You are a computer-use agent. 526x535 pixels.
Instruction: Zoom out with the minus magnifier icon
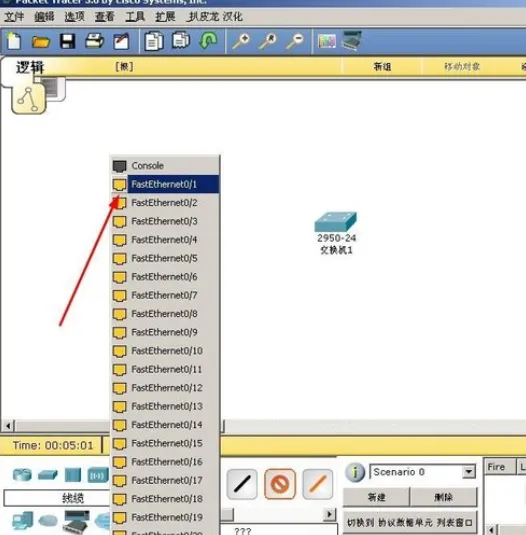[295, 41]
